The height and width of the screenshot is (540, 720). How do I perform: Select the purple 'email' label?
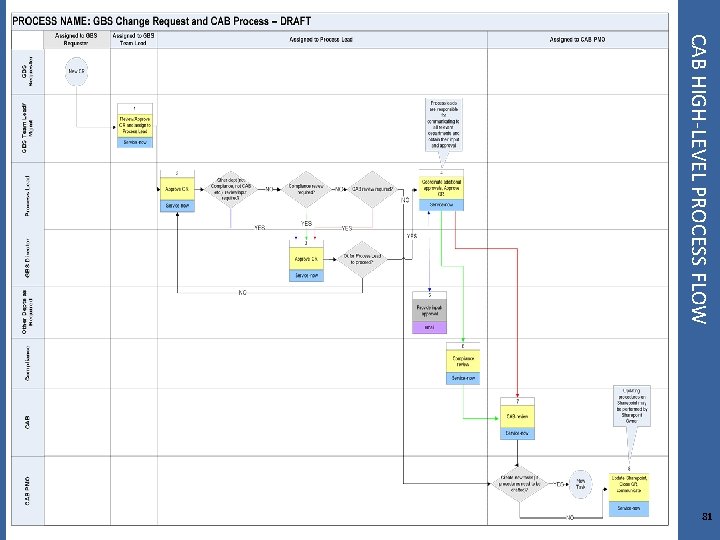(x=429, y=327)
